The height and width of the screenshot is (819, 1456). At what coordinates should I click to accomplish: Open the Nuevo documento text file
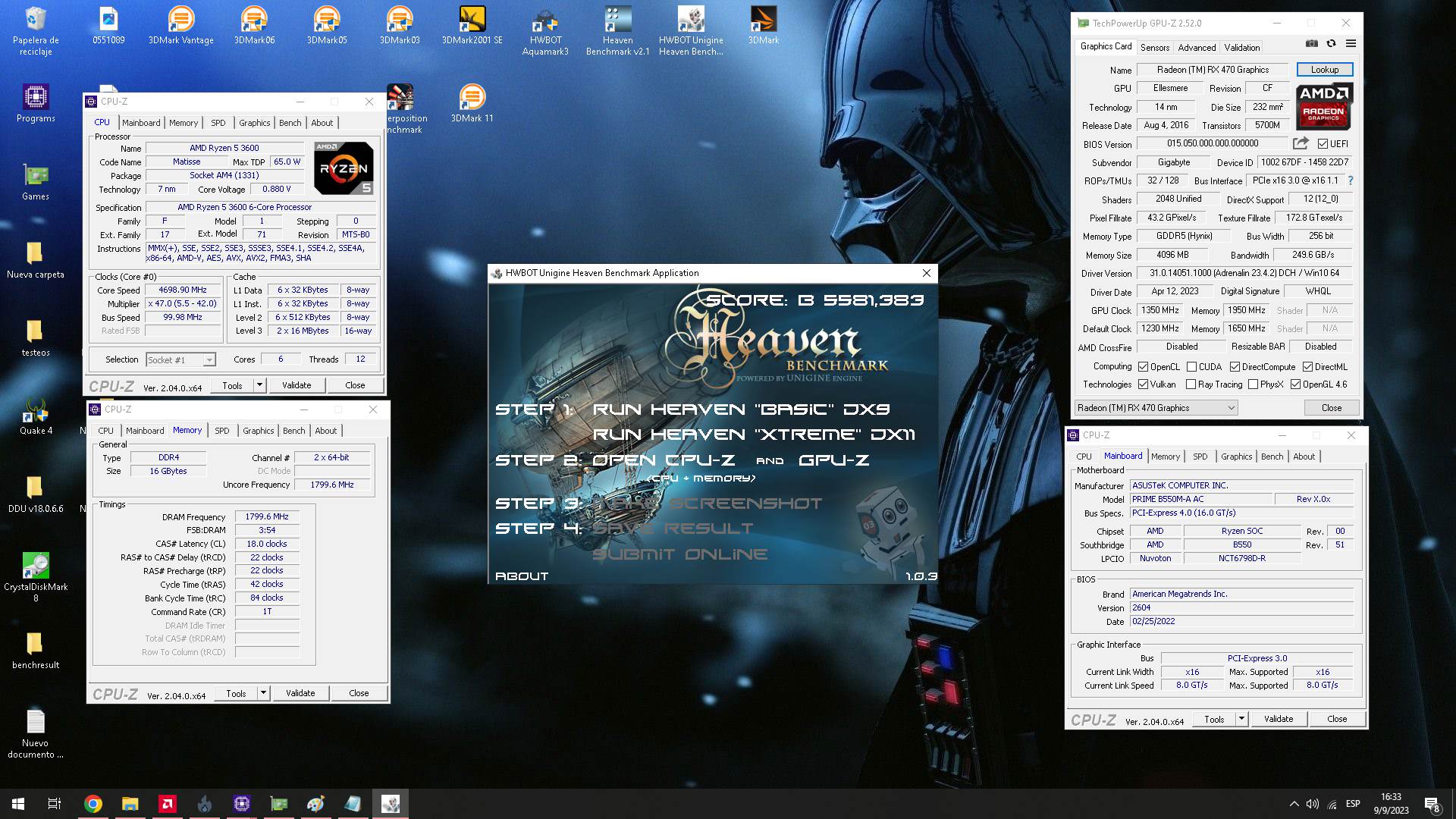click(x=36, y=733)
